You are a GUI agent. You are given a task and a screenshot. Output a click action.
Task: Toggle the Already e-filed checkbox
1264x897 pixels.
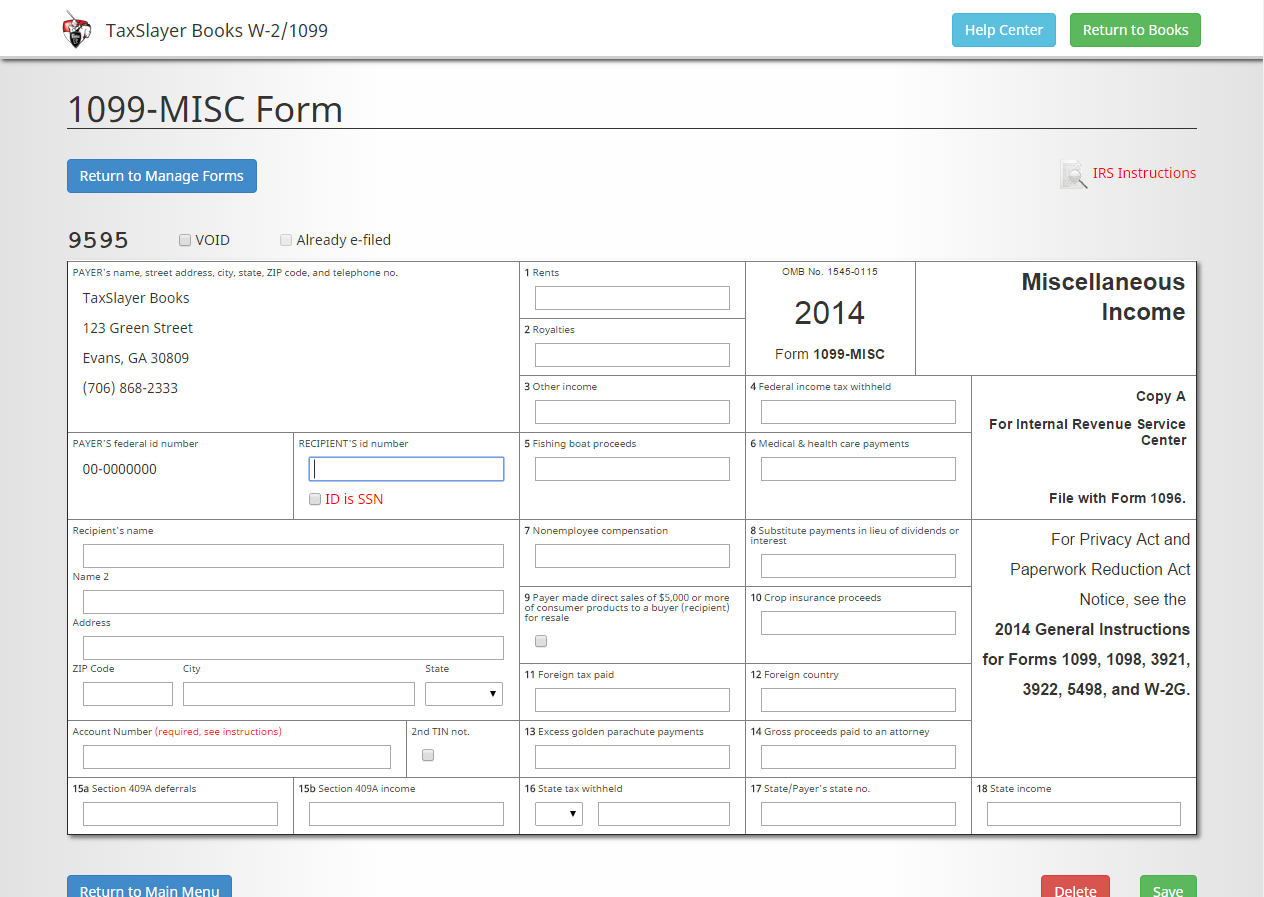286,240
